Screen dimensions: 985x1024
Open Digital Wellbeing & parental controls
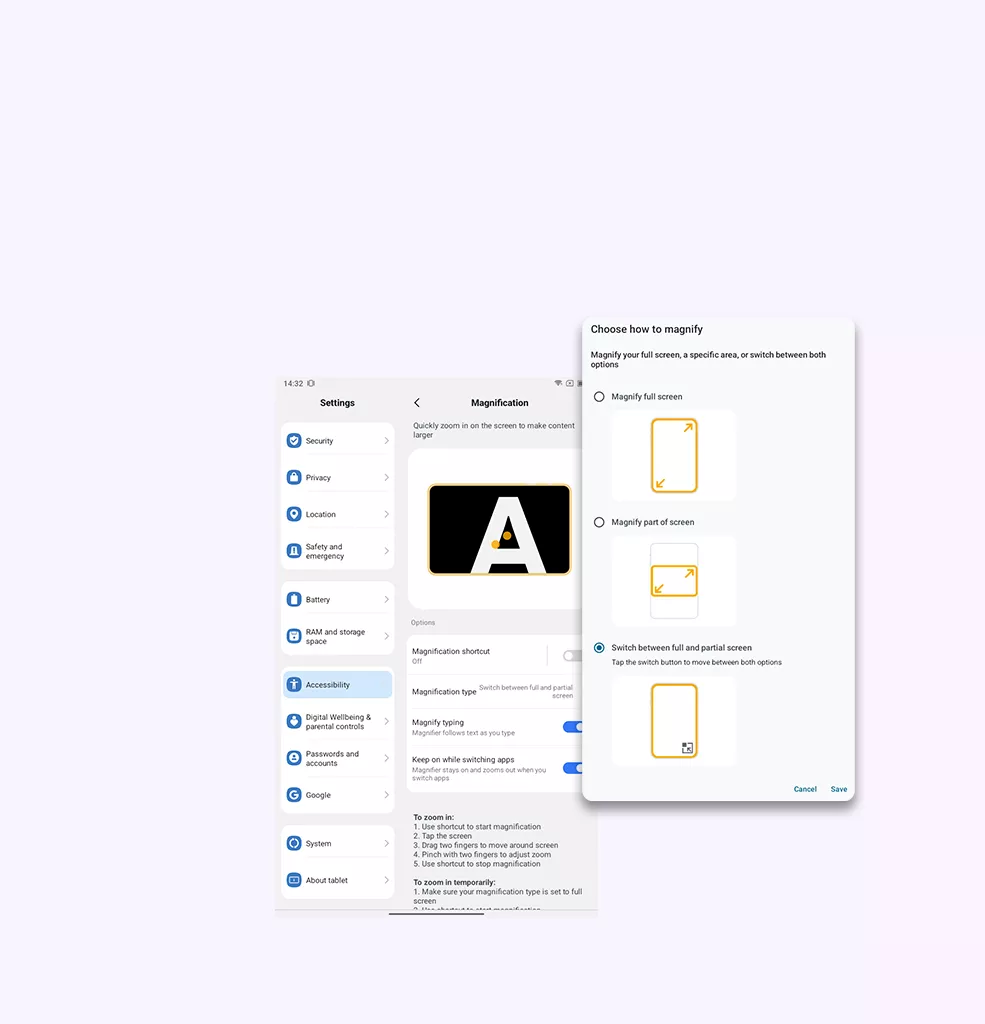[337, 722]
